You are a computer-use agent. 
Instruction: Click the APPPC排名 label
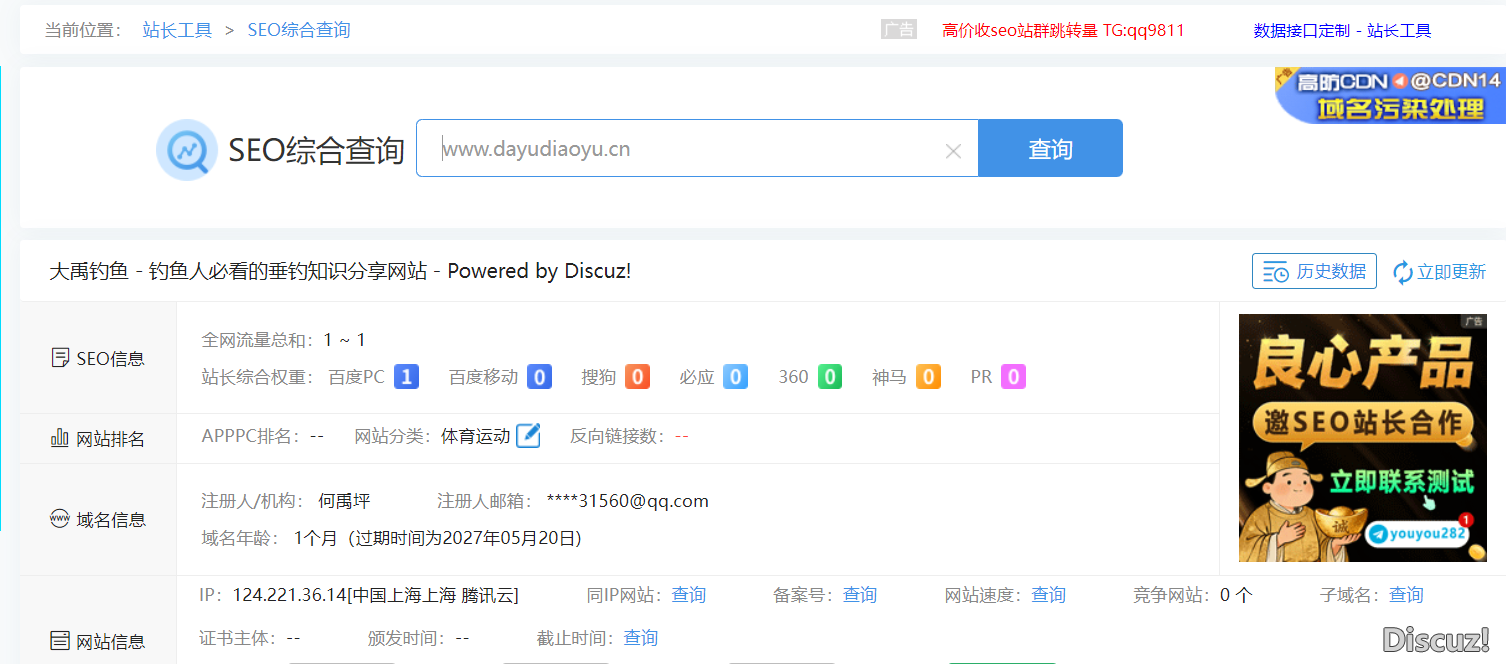[x=251, y=436]
